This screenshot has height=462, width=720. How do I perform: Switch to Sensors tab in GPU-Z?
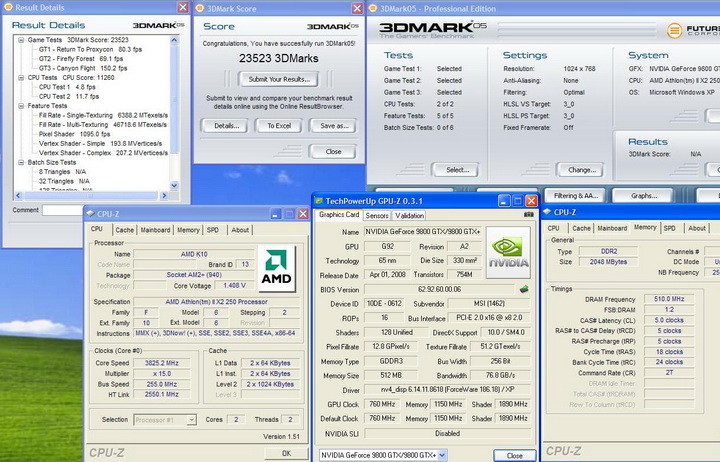tap(377, 215)
